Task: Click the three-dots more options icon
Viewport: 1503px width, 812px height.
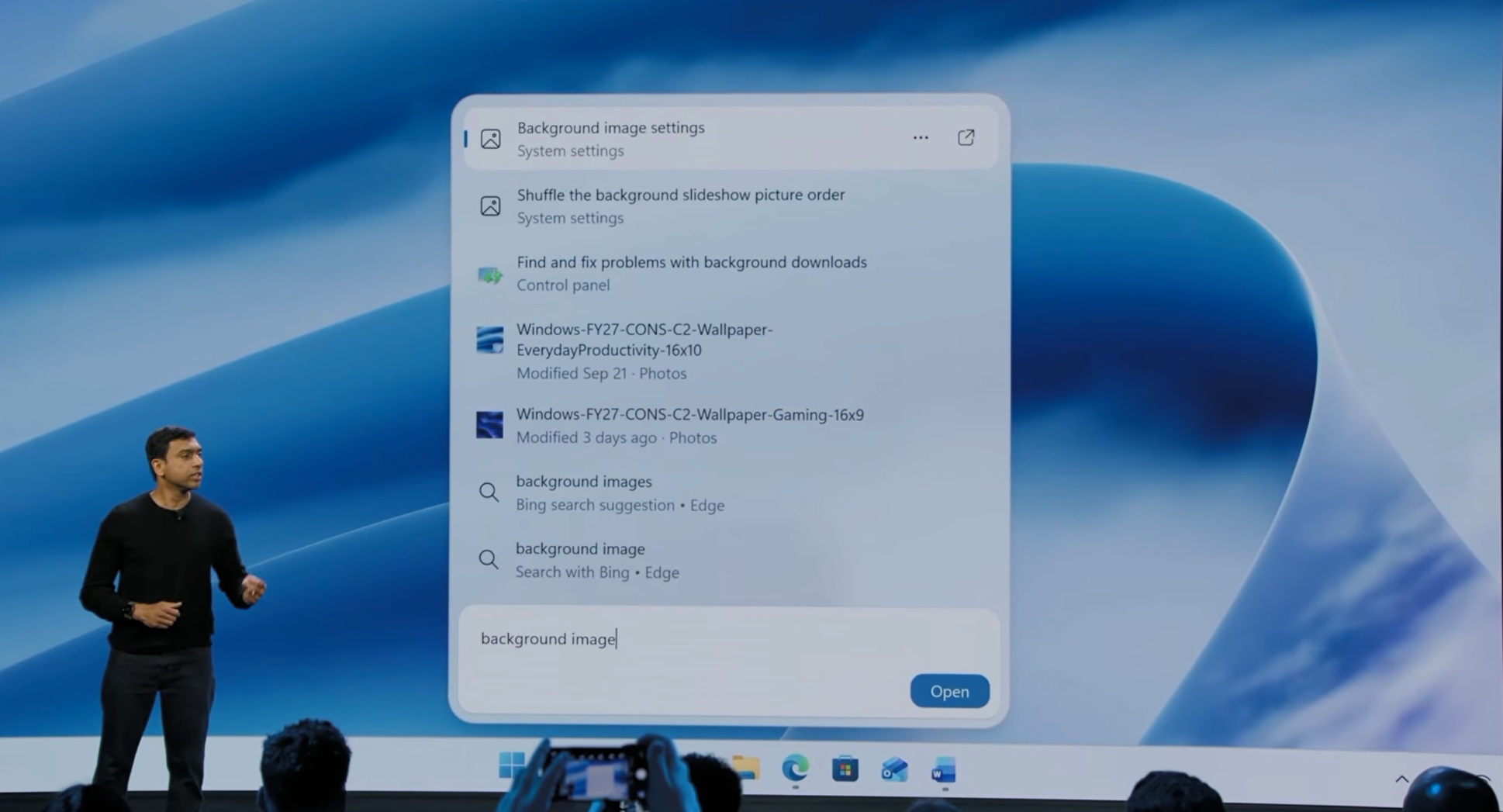Action: coord(920,138)
